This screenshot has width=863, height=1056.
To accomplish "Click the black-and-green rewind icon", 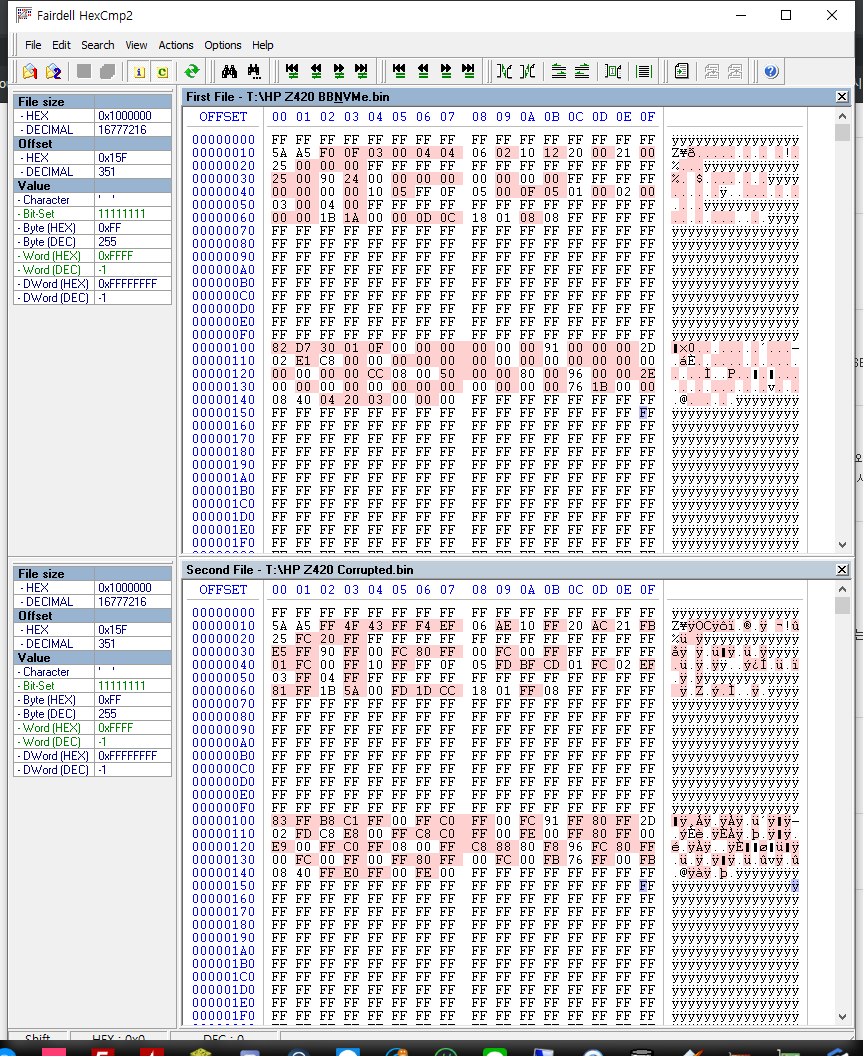I will pyautogui.click(x=422, y=71).
